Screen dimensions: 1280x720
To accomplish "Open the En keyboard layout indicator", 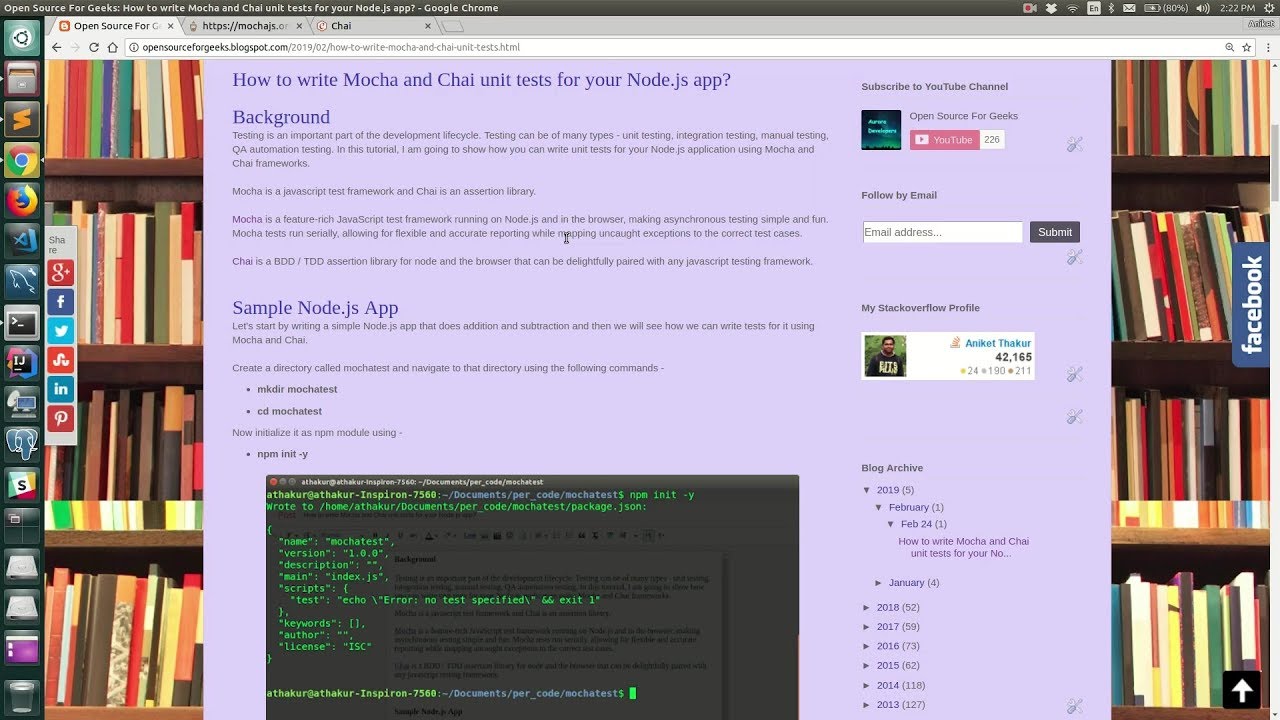I will click(1094, 8).
